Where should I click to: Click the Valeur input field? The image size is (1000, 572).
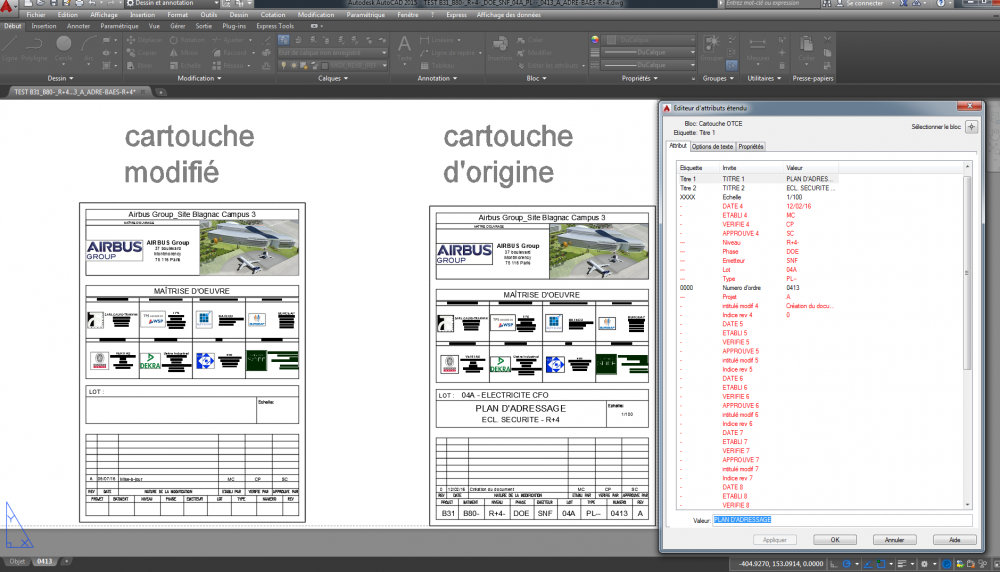tap(842, 520)
